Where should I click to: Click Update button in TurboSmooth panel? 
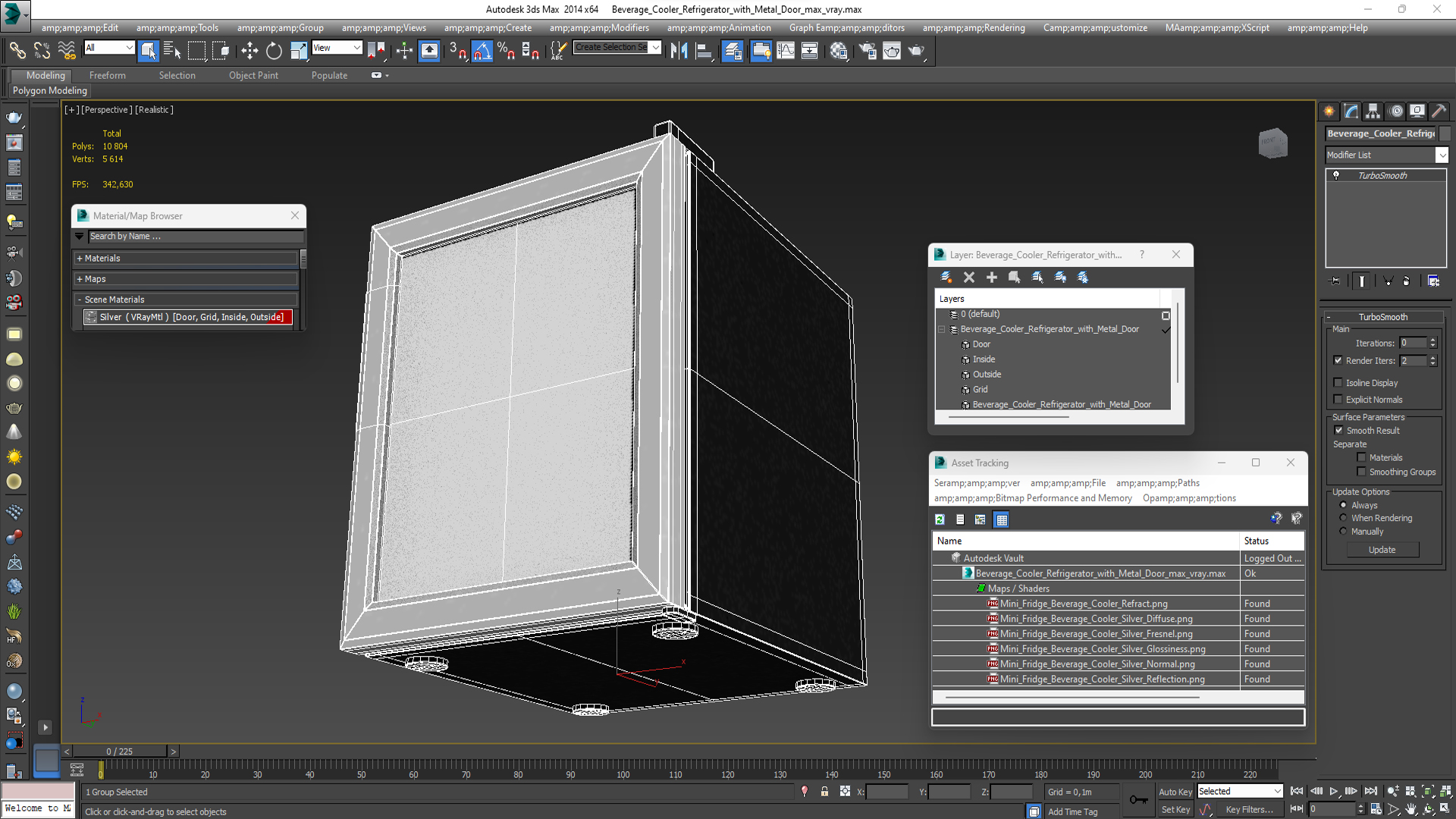pos(1383,549)
